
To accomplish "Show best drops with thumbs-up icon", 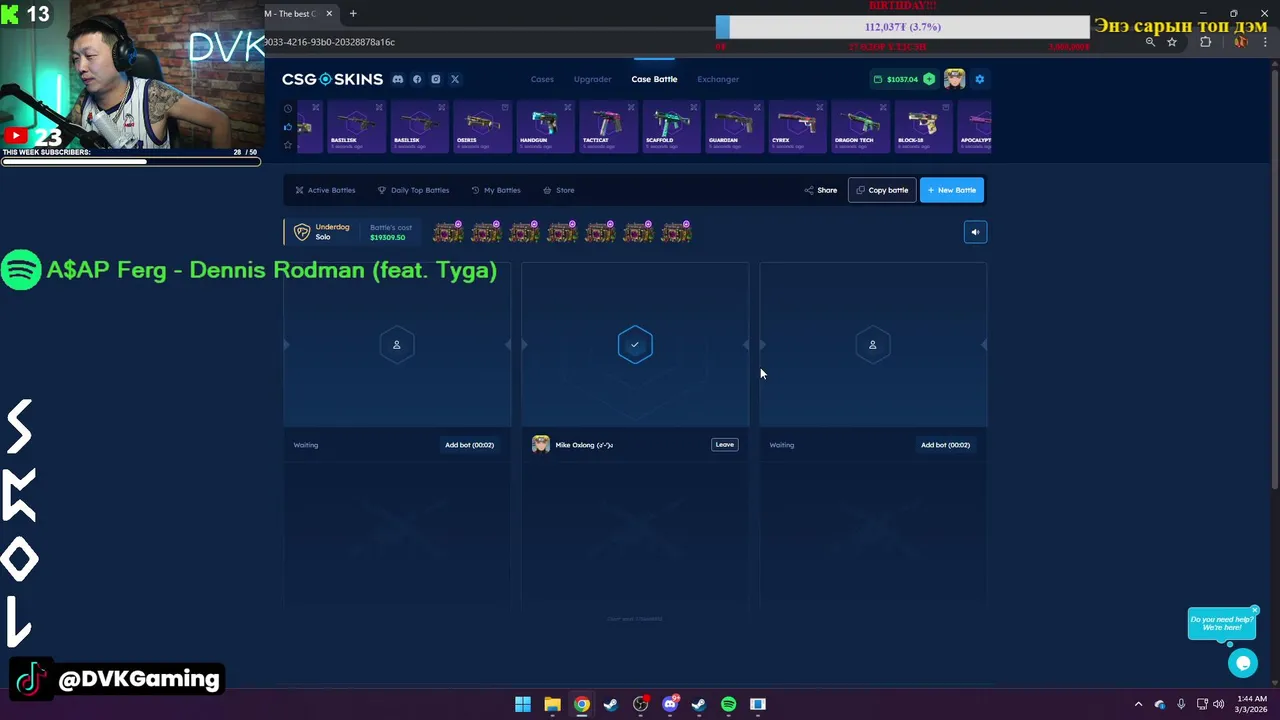I will tap(288, 127).
